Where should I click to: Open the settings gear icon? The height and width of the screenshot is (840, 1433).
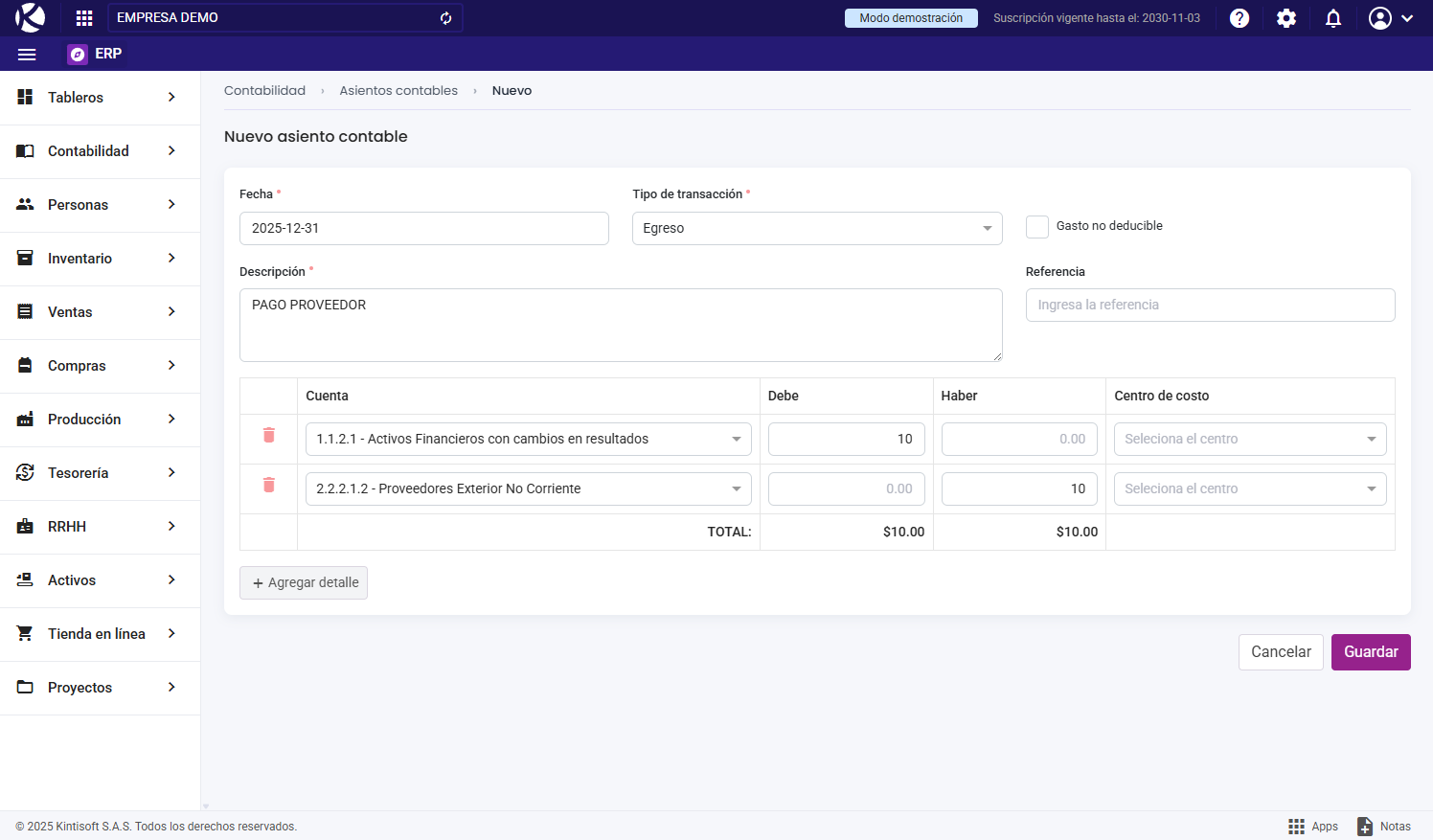[x=1286, y=18]
